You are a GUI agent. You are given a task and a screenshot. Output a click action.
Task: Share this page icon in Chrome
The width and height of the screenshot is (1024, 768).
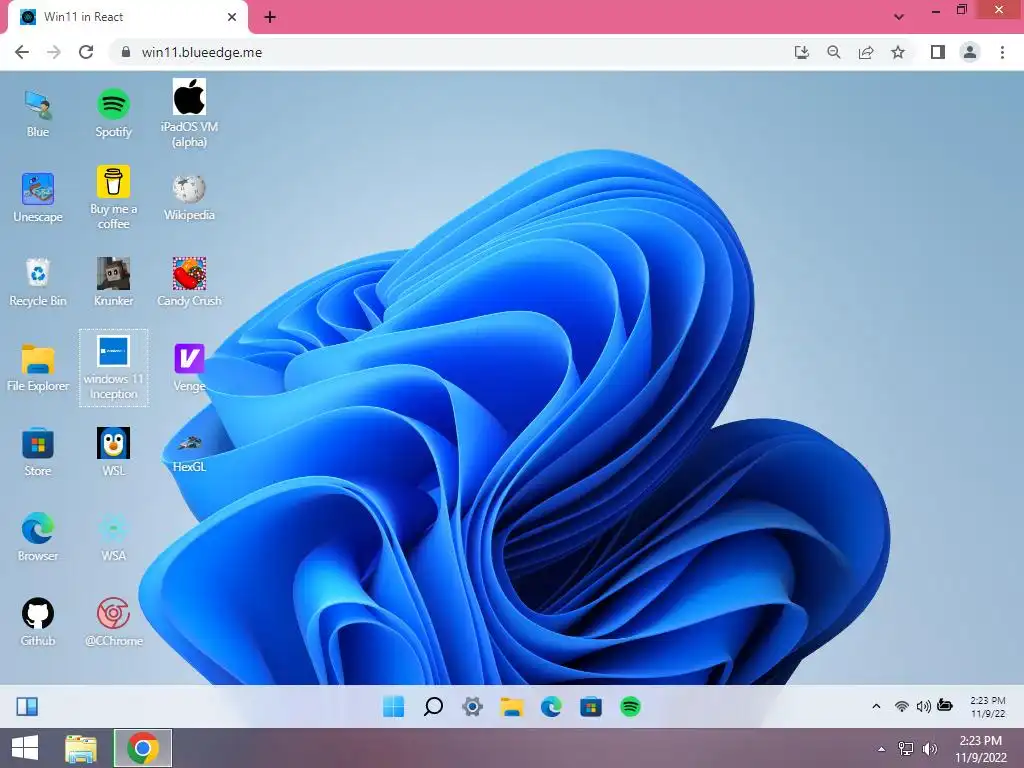point(866,52)
